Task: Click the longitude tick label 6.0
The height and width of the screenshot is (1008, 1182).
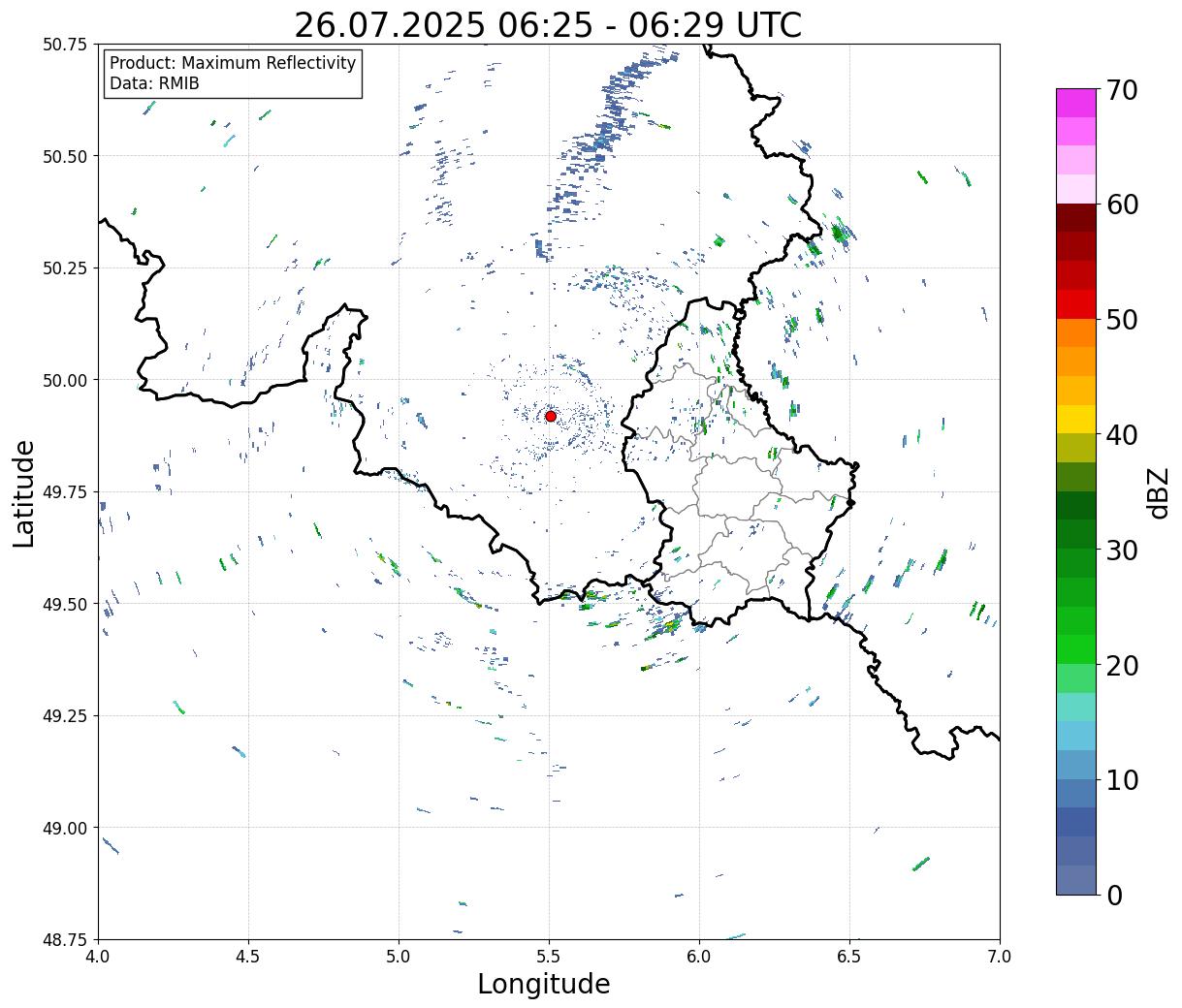Action: (x=699, y=957)
